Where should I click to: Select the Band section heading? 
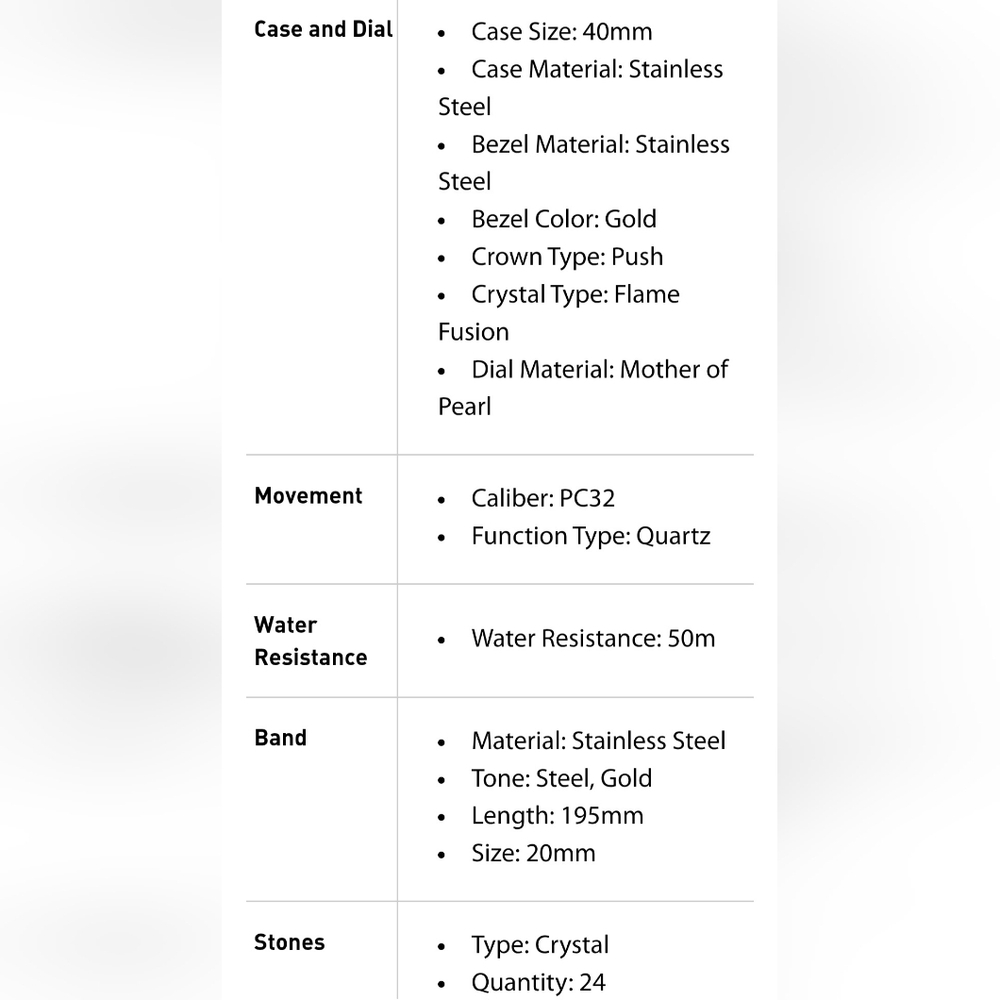coord(281,738)
